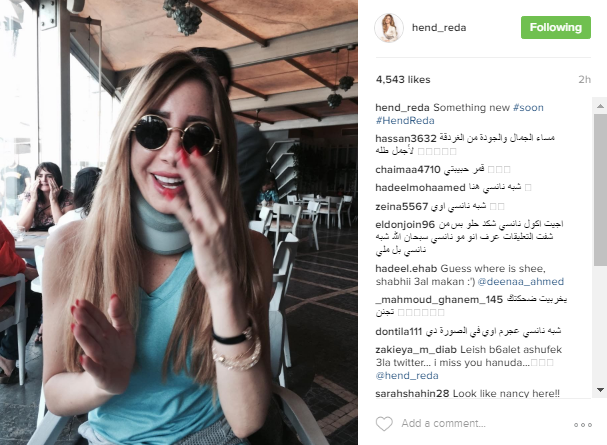The image size is (607, 445).
Task: Open commenter hassan3632's profile
Action: pyautogui.click(x=406, y=139)
